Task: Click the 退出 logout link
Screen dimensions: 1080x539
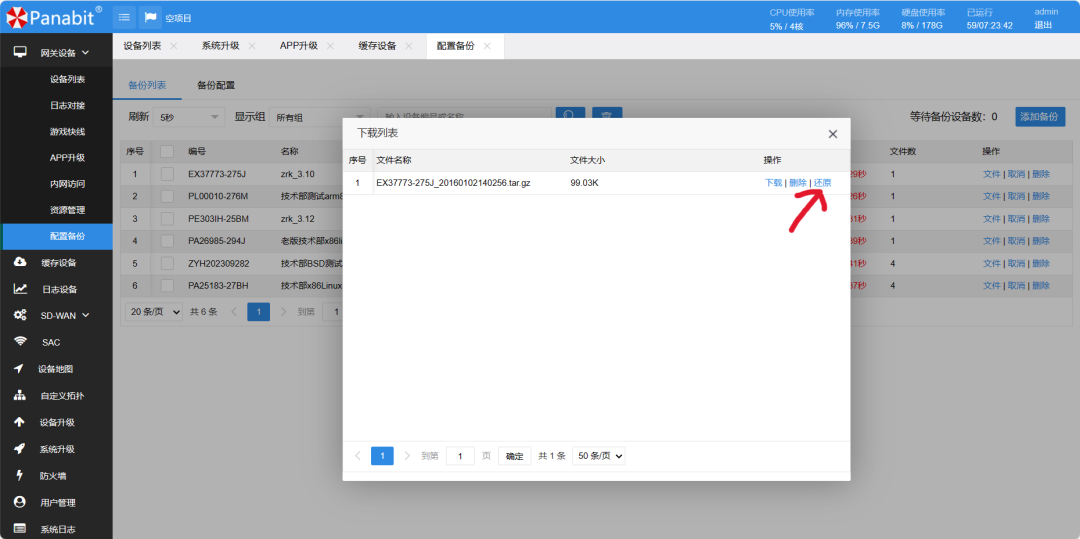Action: tap(1043, 25)
